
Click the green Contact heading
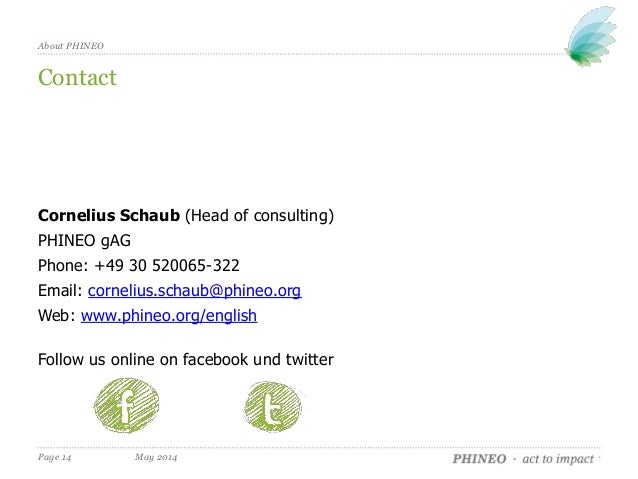click(x=77, y=77)
